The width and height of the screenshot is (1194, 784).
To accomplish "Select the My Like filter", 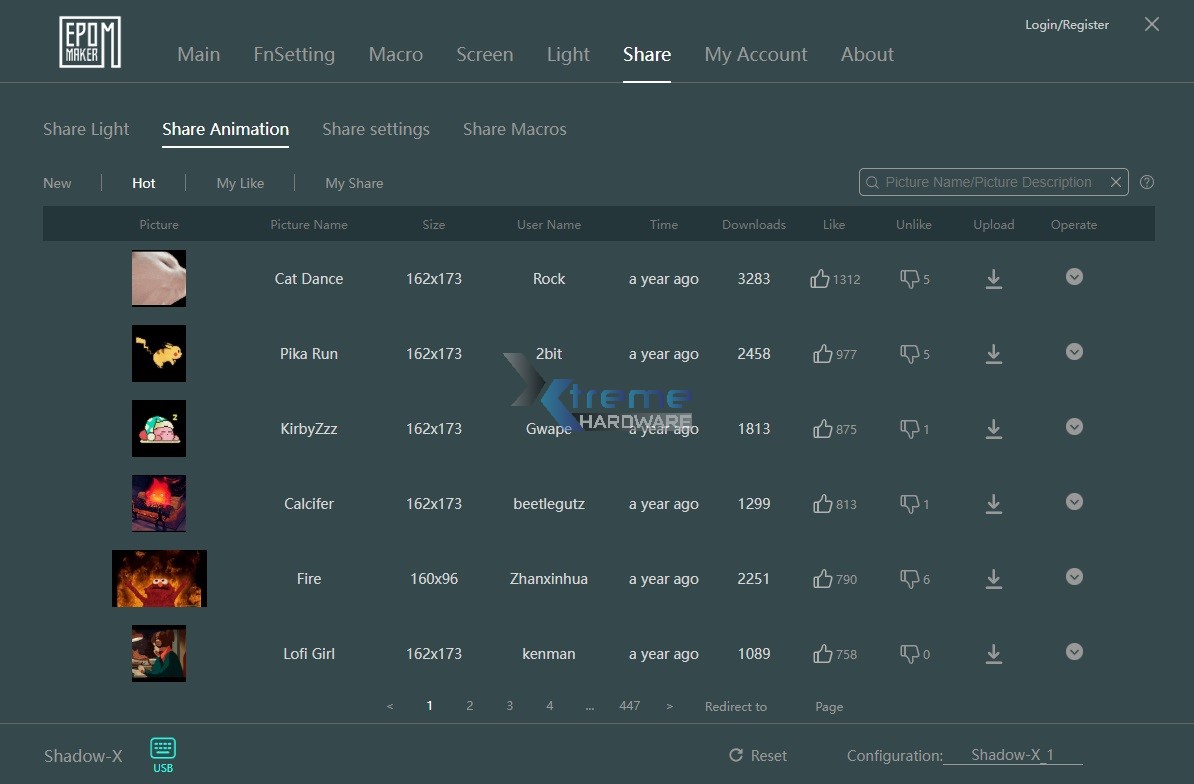I will [240, 183].
